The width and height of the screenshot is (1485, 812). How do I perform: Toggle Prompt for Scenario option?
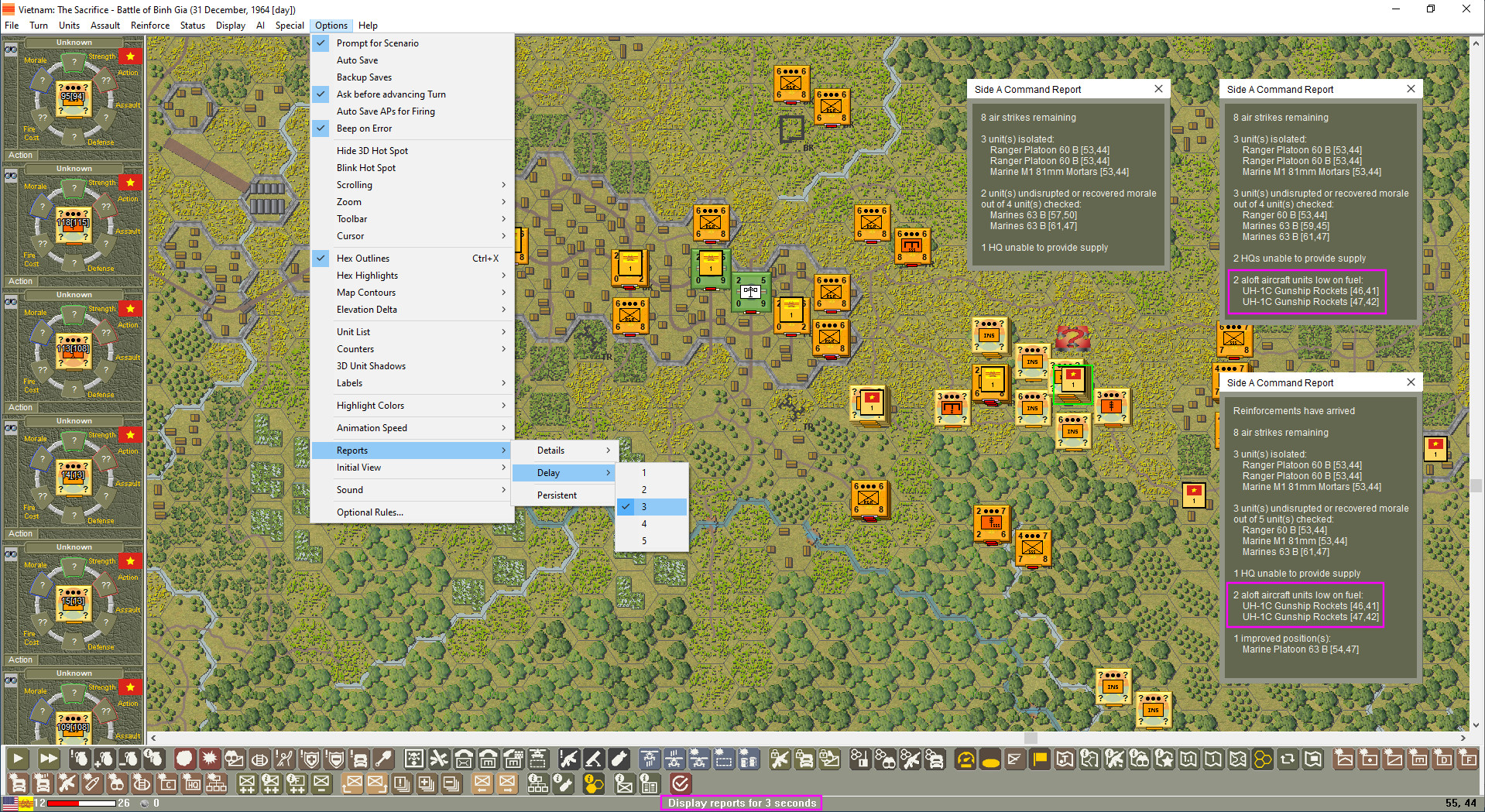[x=413, y=43]
